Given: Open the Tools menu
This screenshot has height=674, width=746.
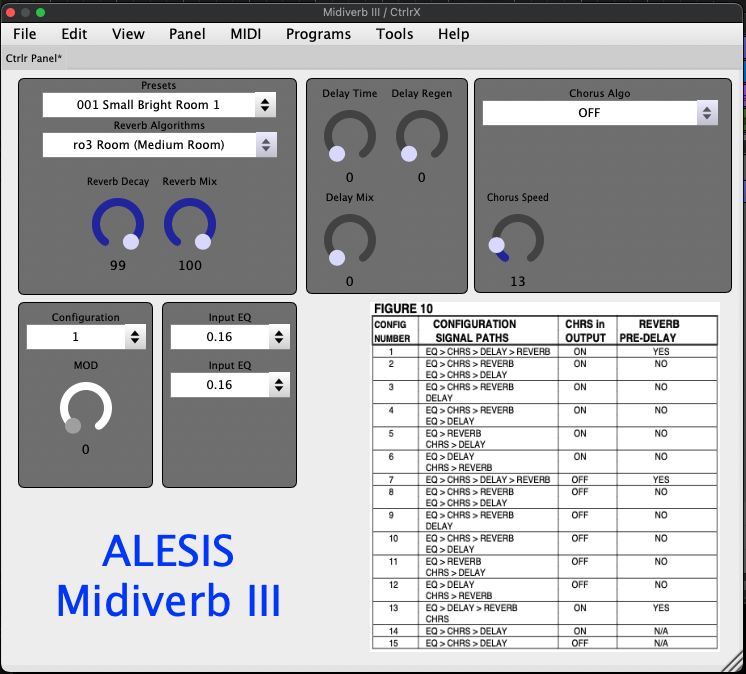Looking at the screenshot, I should pos(394,34).
